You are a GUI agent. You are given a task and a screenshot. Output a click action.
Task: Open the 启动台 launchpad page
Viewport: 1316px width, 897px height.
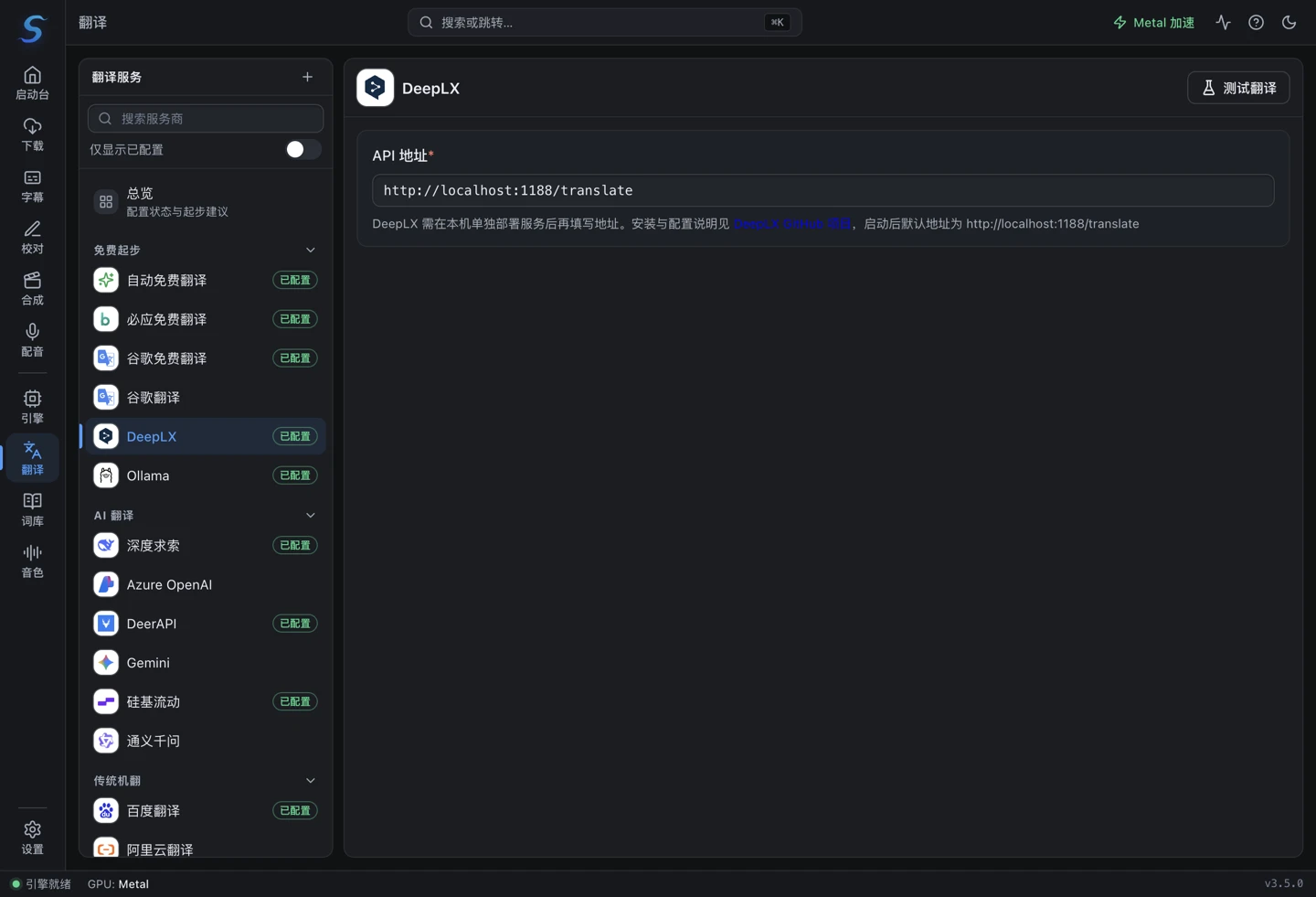pyautogui.click(x=33, y=83)
